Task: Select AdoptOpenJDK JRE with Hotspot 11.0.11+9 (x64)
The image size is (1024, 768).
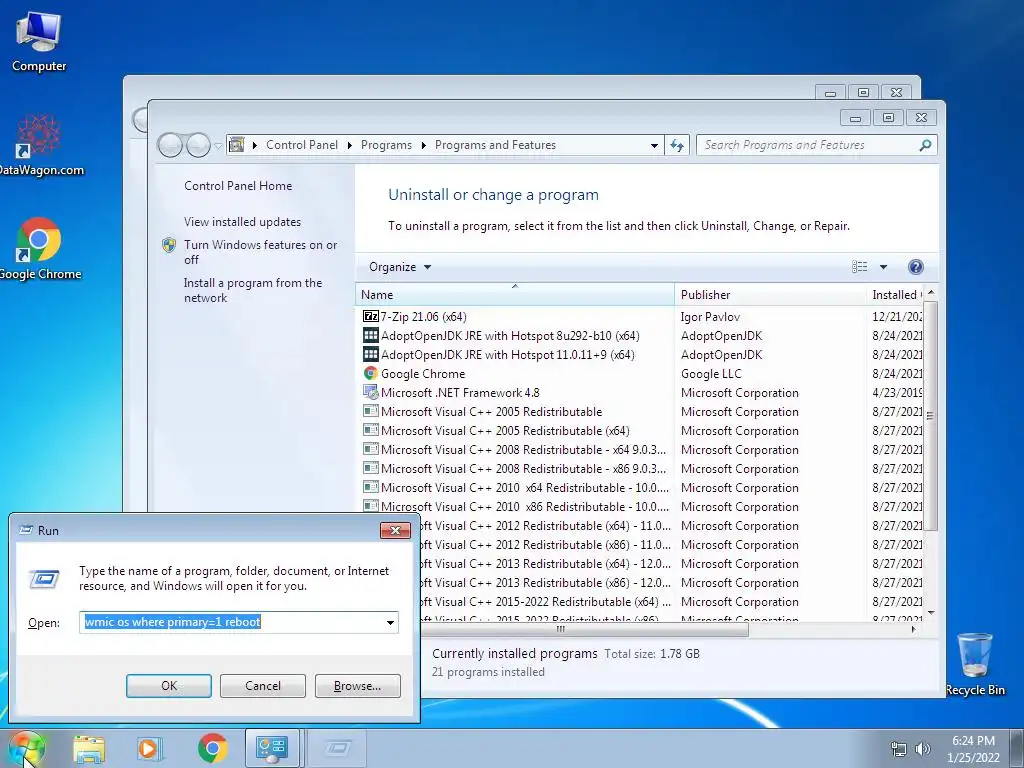Action: pyautogui.click(x=507, y=355)
